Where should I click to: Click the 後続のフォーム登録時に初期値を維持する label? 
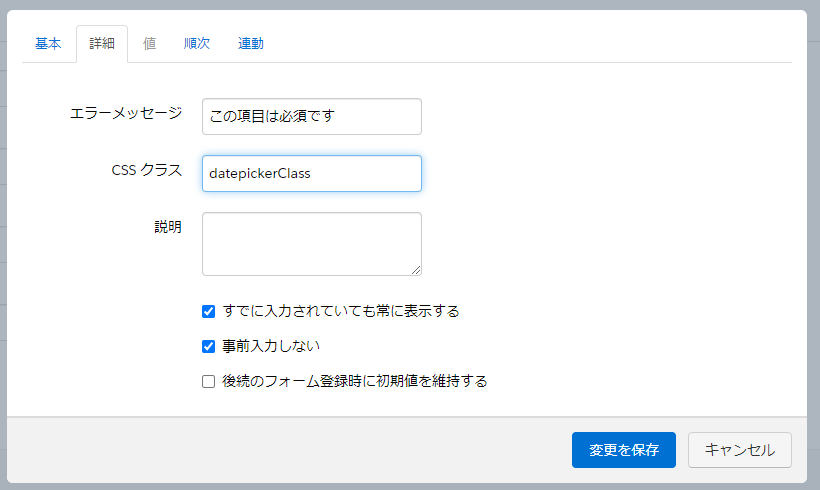[x=355, y=381]
